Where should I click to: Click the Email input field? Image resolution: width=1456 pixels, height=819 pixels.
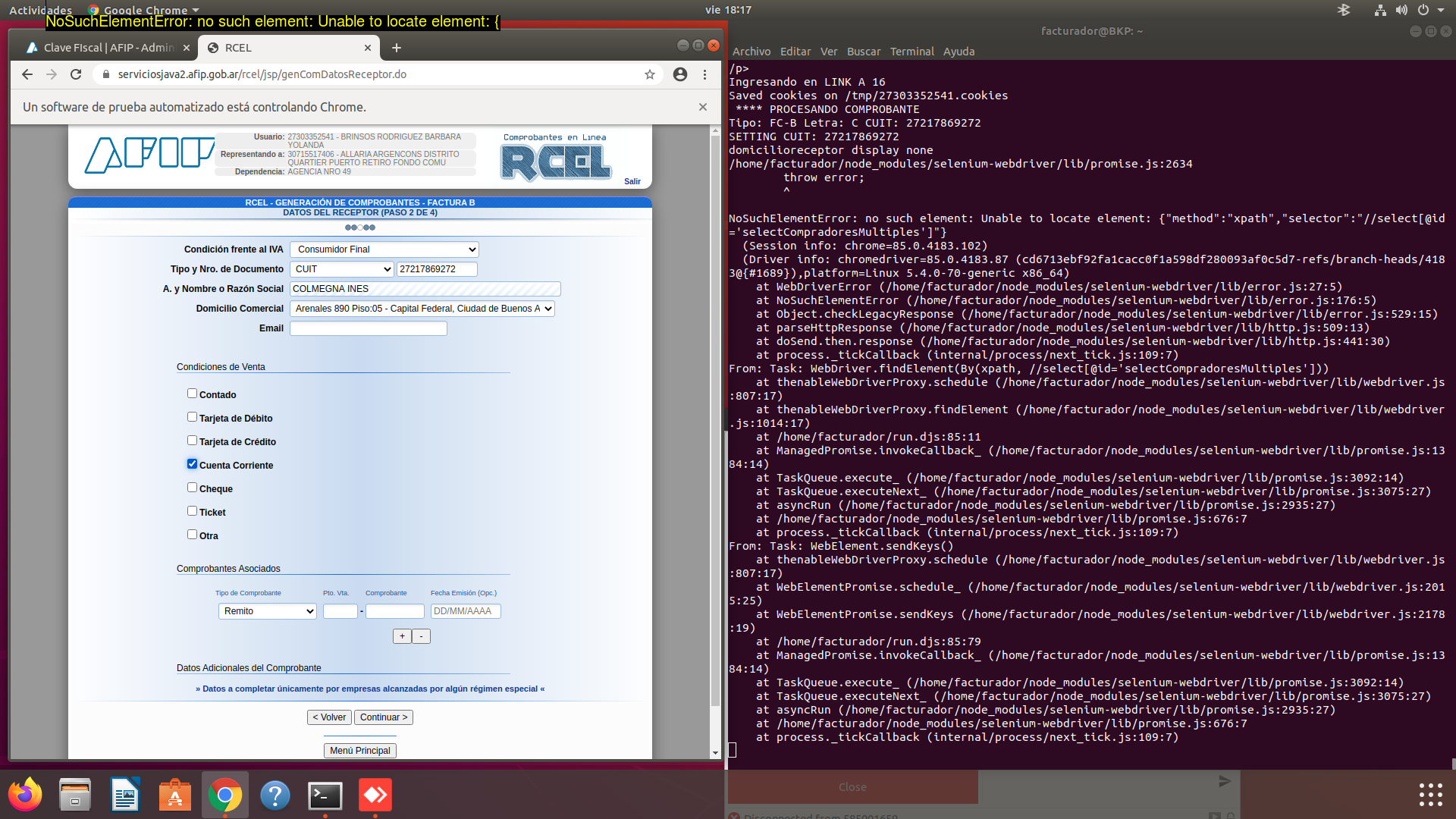(369, 328)
